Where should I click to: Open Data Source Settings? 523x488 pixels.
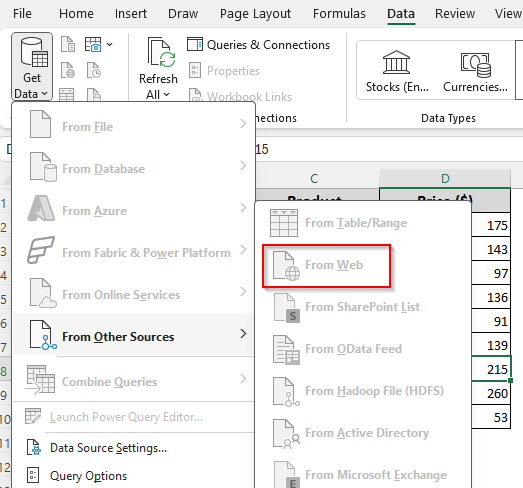[x=133, y=448]
